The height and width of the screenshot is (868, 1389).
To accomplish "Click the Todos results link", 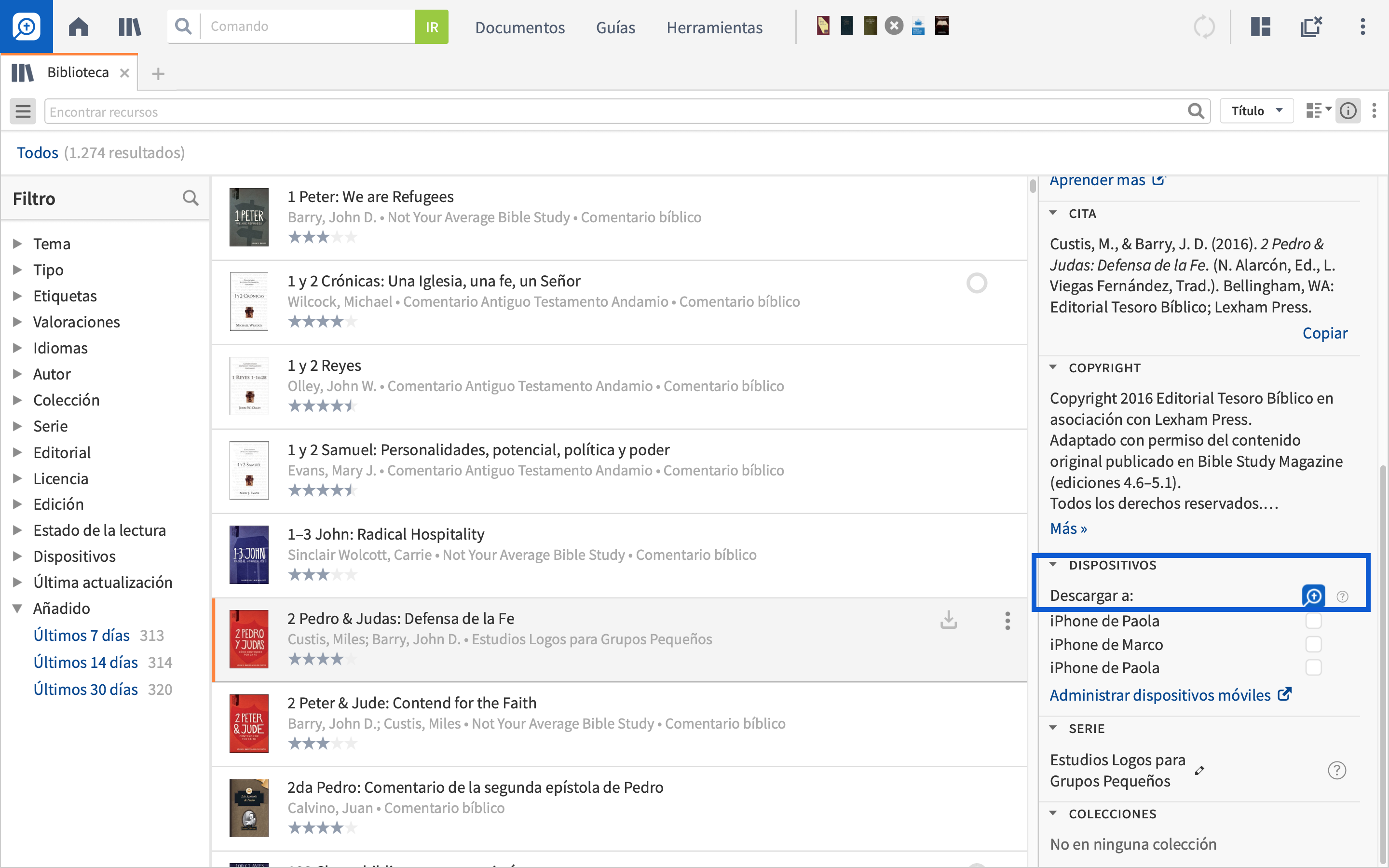I will point(37,153).
